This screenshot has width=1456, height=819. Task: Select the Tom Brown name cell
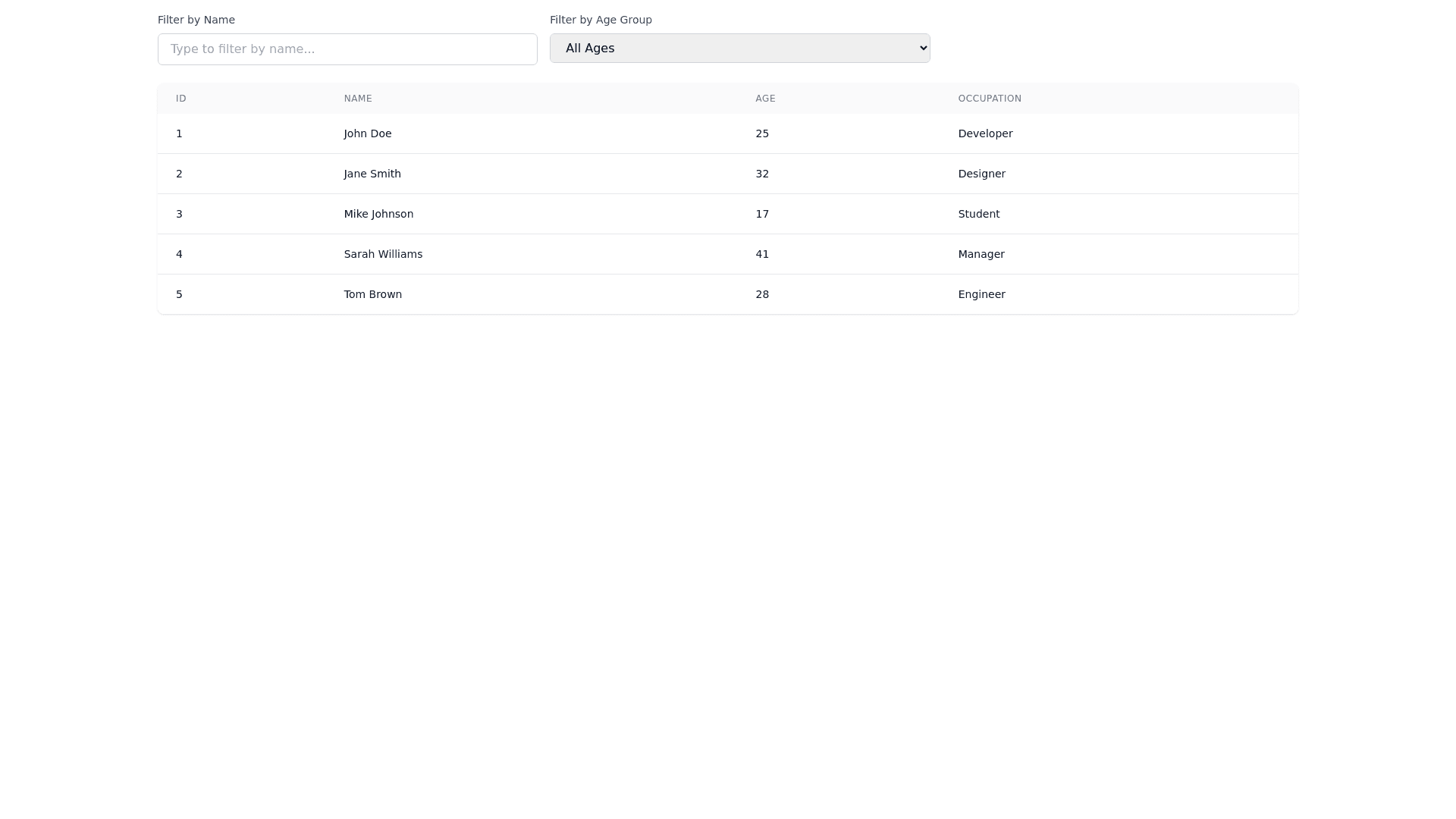pos(373,294)
